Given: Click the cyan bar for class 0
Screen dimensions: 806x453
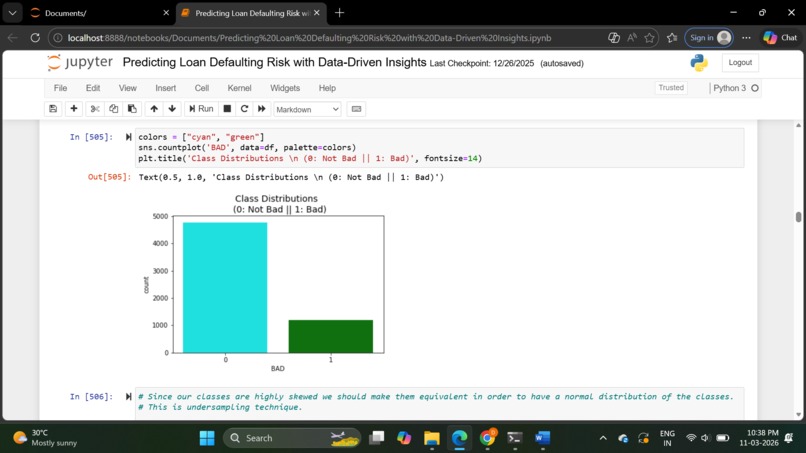Looking at the screenshot, I should click(x=225, y=287).
